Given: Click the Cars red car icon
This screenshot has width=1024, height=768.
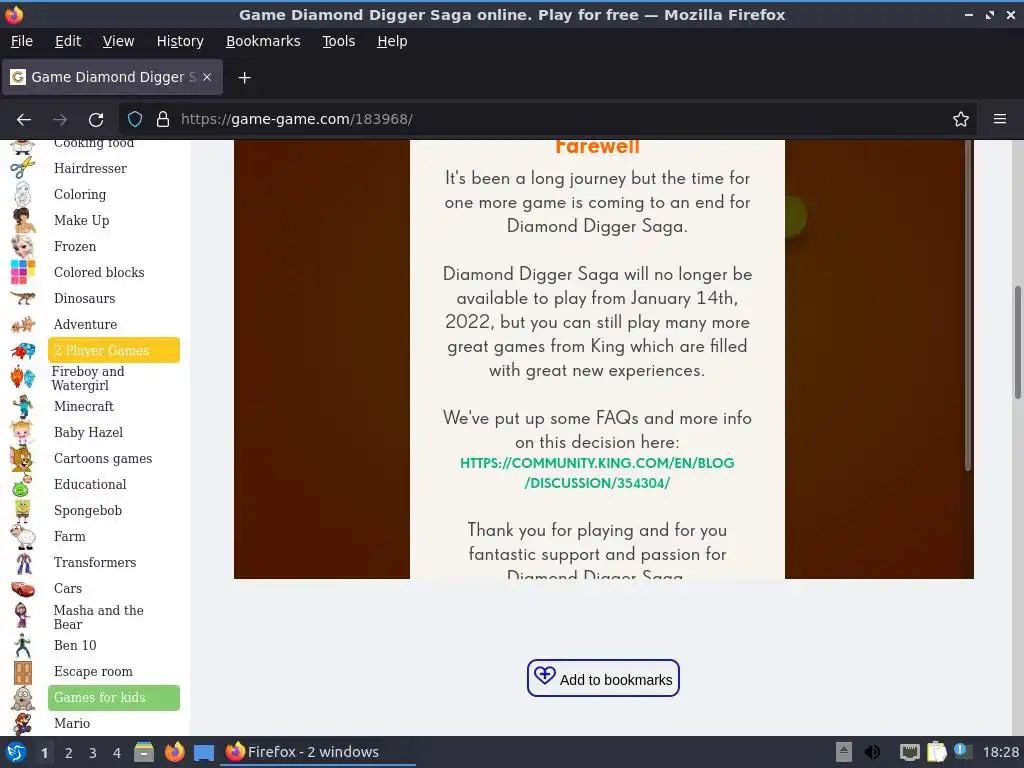Looking at the screenshot, I should click(x=23, y=589).
